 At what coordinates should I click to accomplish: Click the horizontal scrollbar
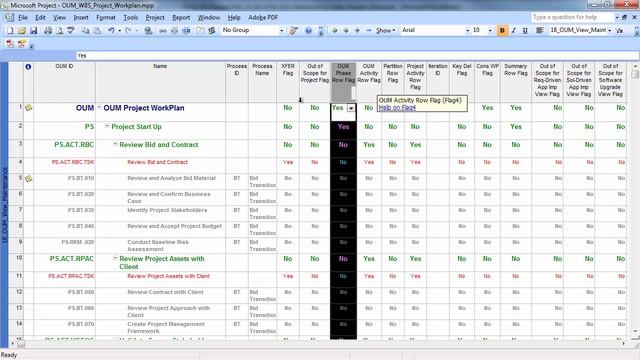321,343
